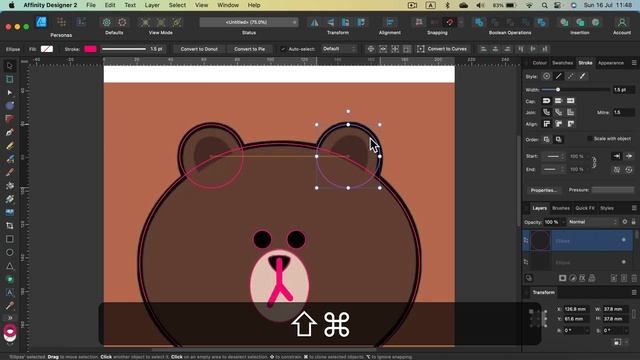The width and height of the screenshot is (640, 360).
Task: Click the pink Stroke colour swatch
Action: [x=90, y=49]
